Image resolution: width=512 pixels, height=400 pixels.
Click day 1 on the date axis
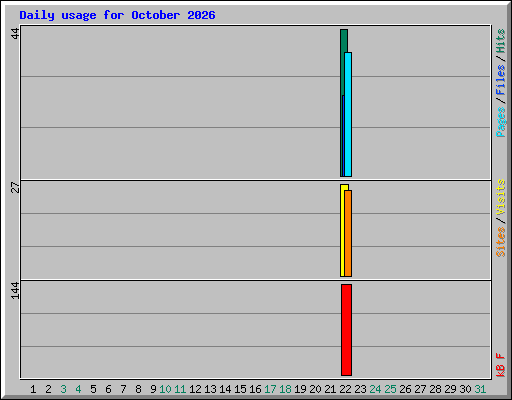33,389
